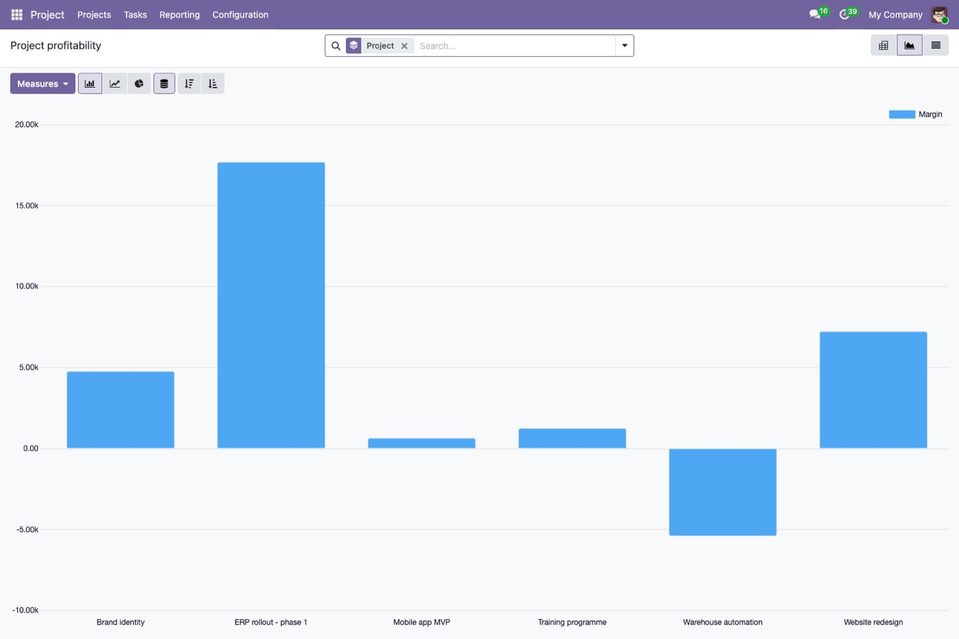Viewport: 959px width, 639px height.
Task: Open the Configuration menu
Action: pyautogui.click(x=240, y=15)
